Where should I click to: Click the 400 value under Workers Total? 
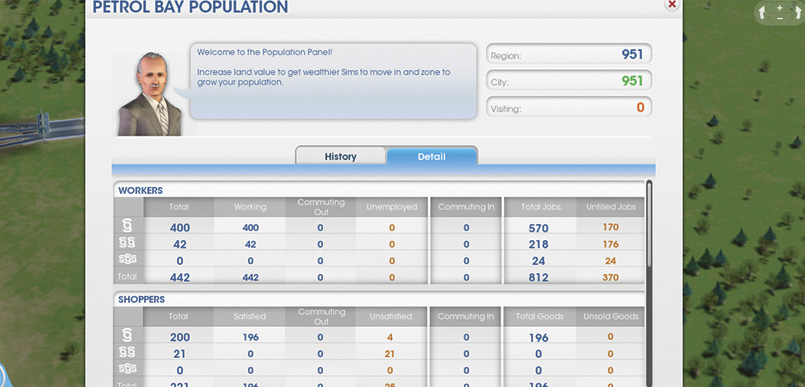click(180, 228)
